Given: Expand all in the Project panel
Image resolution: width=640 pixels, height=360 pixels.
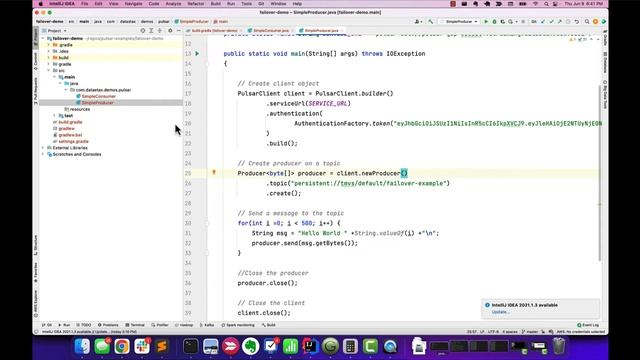Looking at the screenshot, I should [x=151, y=31].
